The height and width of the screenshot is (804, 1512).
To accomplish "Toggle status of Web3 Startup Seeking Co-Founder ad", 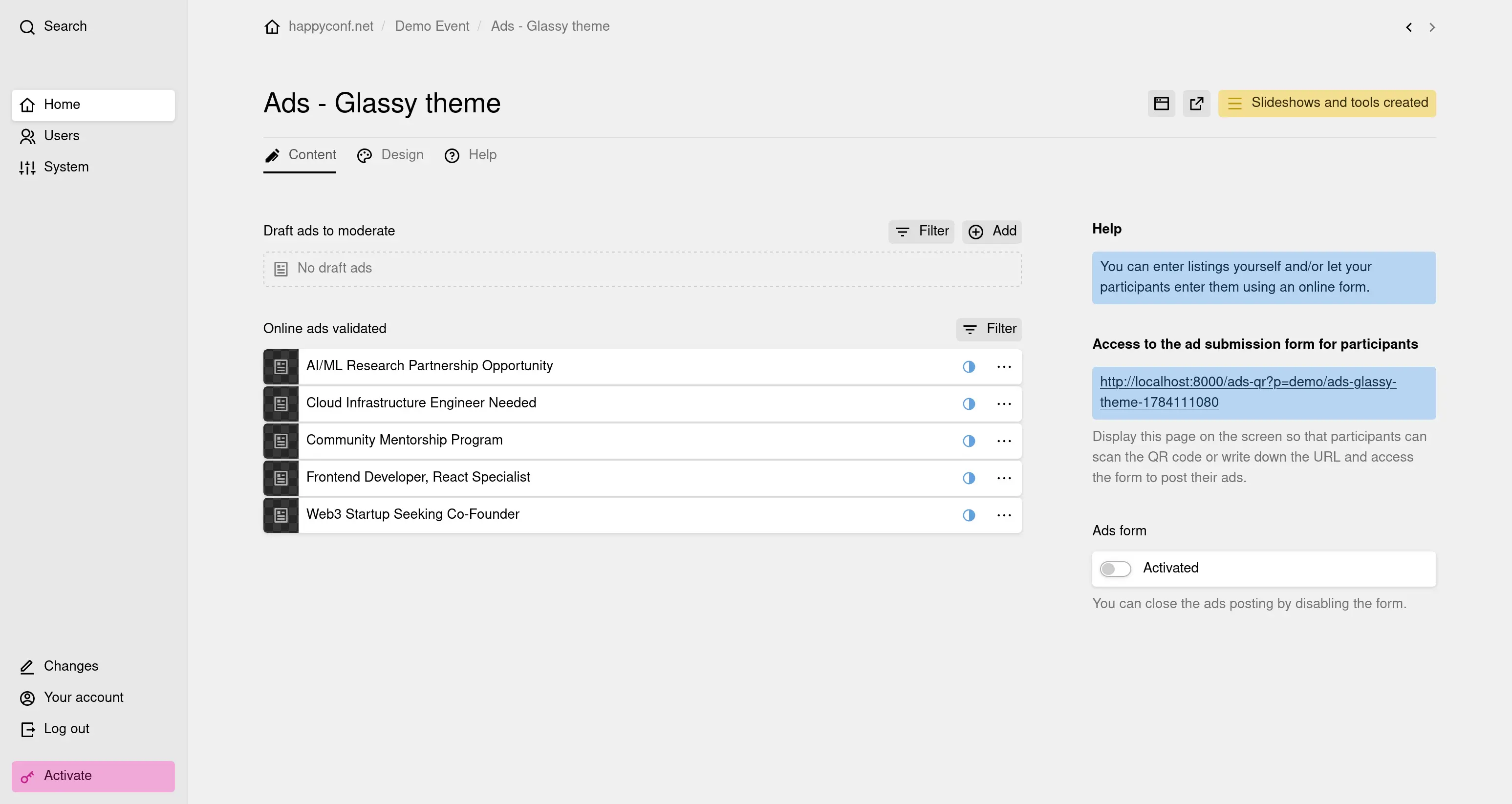I will [969, 515].
